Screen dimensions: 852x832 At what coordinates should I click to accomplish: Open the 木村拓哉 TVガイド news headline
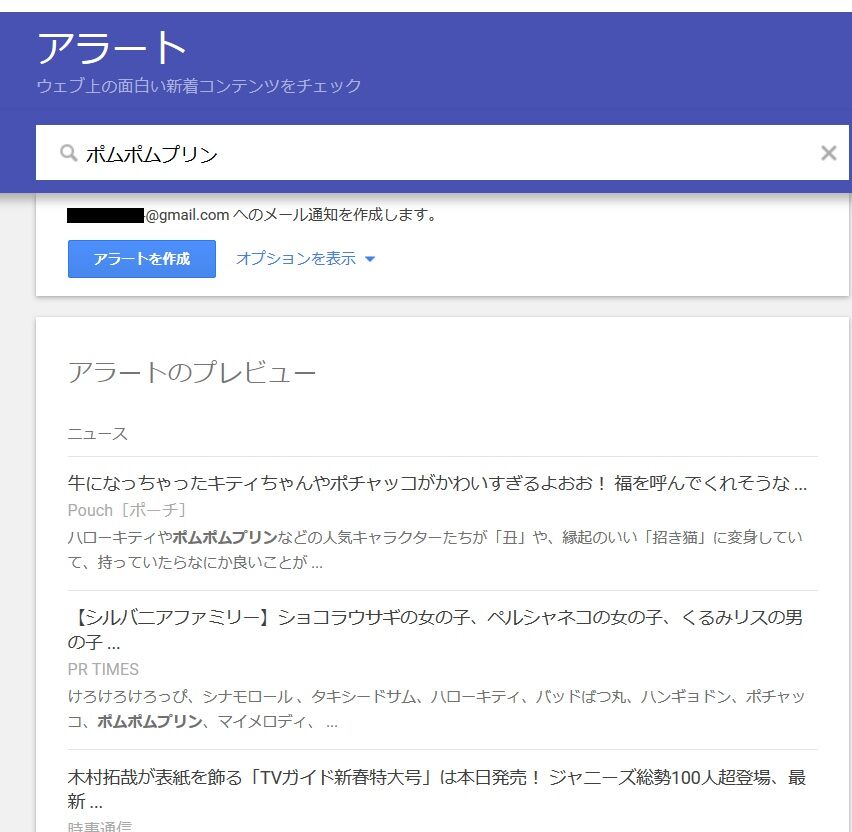[436, 789]
